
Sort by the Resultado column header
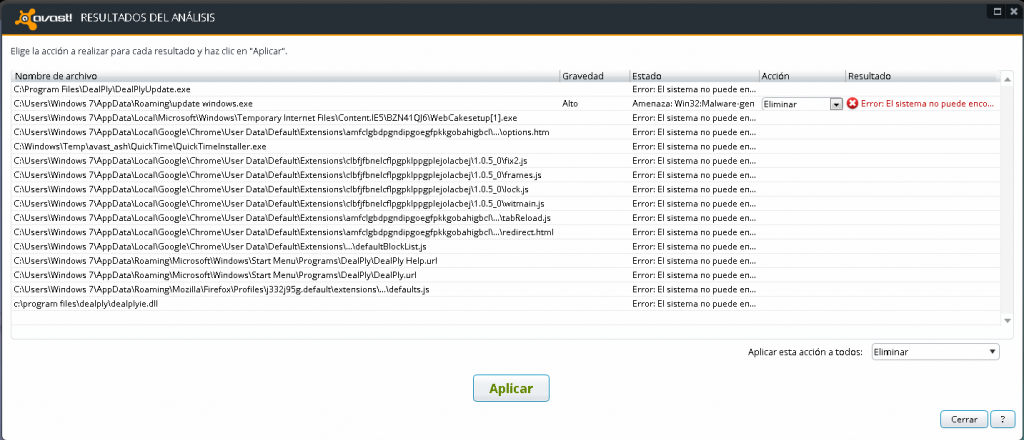click(x=921, y=76)
